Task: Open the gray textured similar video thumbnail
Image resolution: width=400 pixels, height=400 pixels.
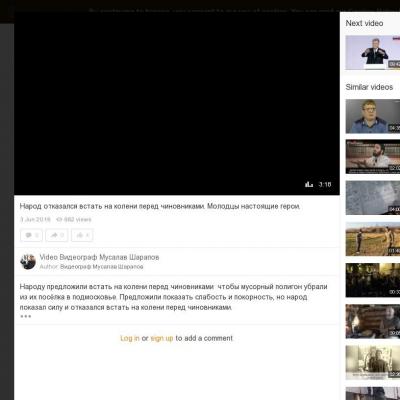Action: pyautogui.click(x=373, y=198)
